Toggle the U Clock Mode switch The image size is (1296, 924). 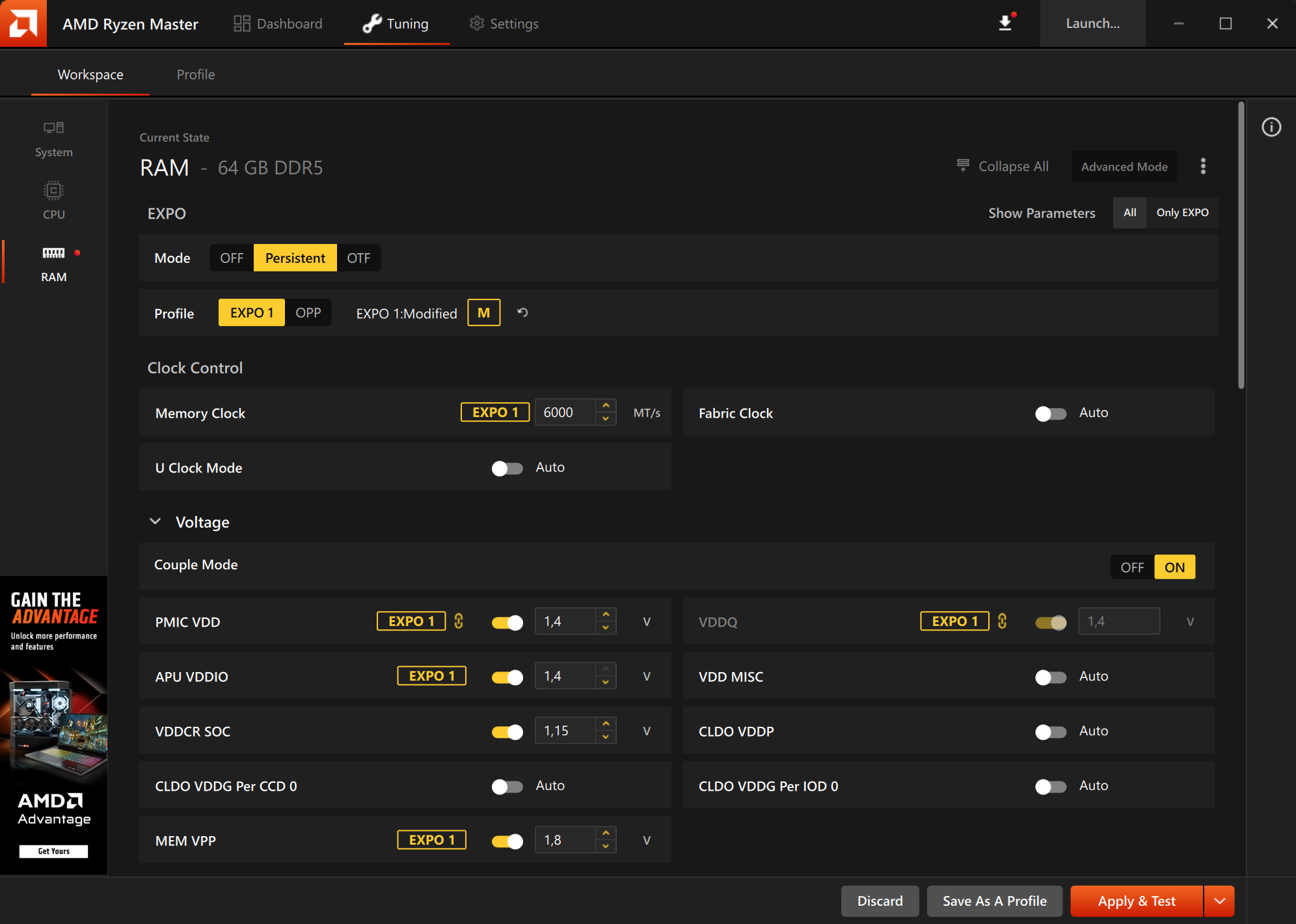click(x=507, y=468)
